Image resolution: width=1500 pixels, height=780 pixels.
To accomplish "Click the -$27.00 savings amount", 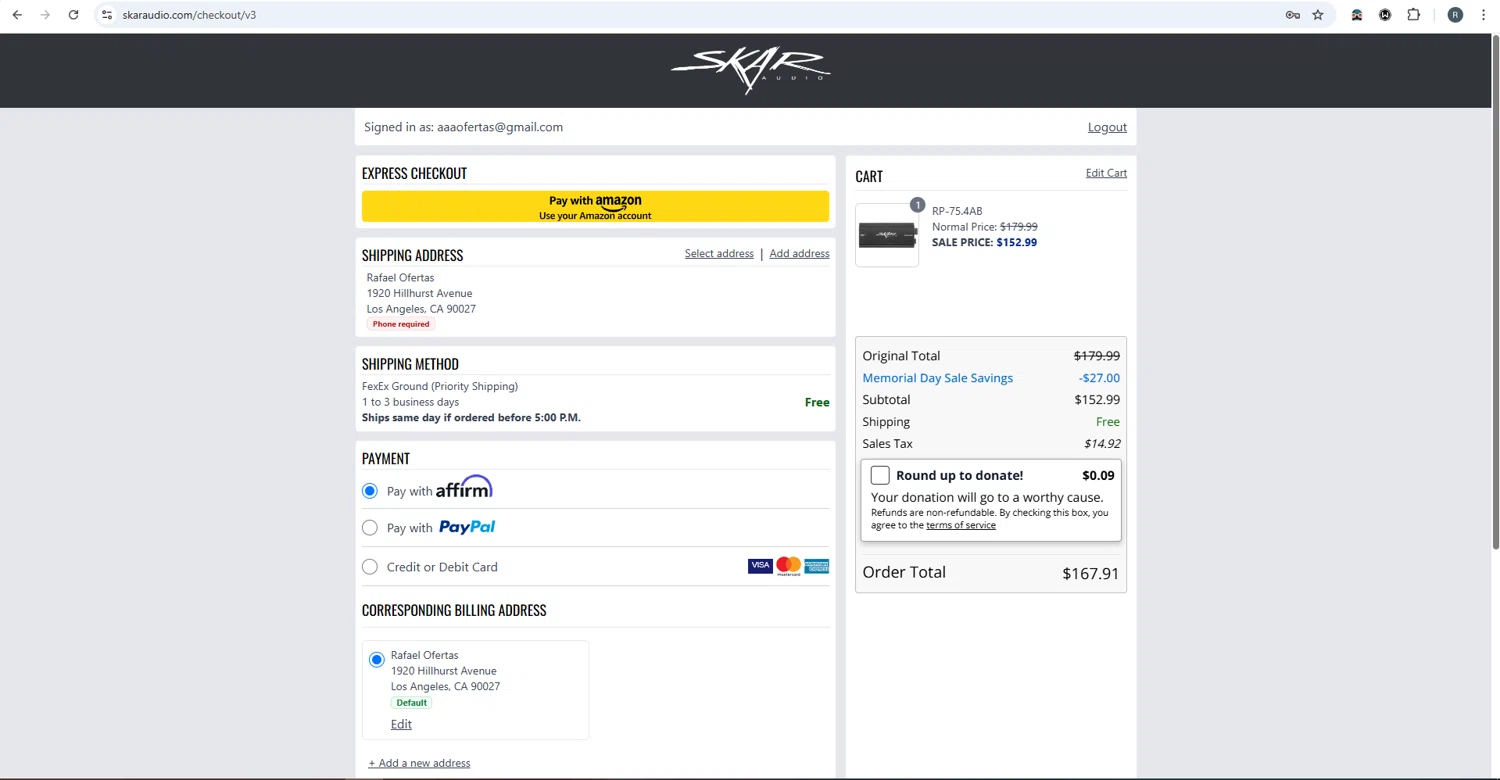I will [1099, 378].
